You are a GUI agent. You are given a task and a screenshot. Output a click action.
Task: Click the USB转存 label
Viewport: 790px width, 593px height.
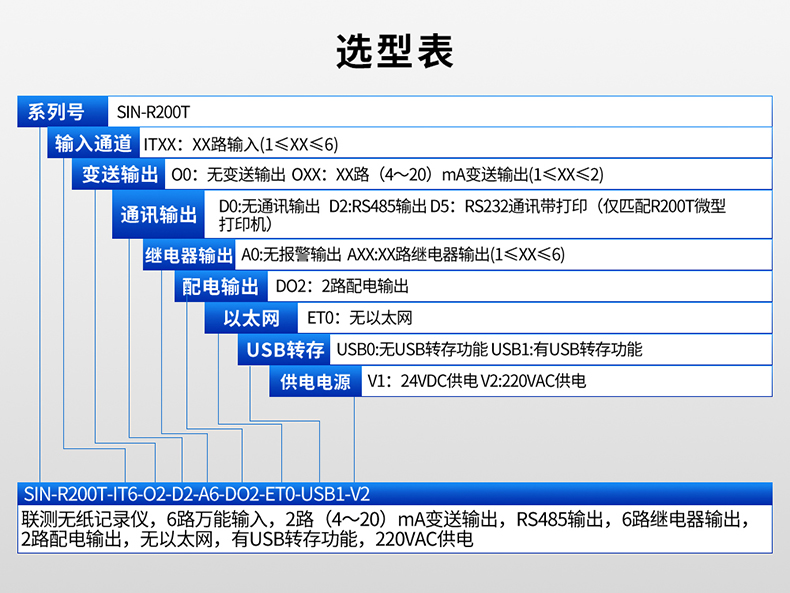pos(285,350)
